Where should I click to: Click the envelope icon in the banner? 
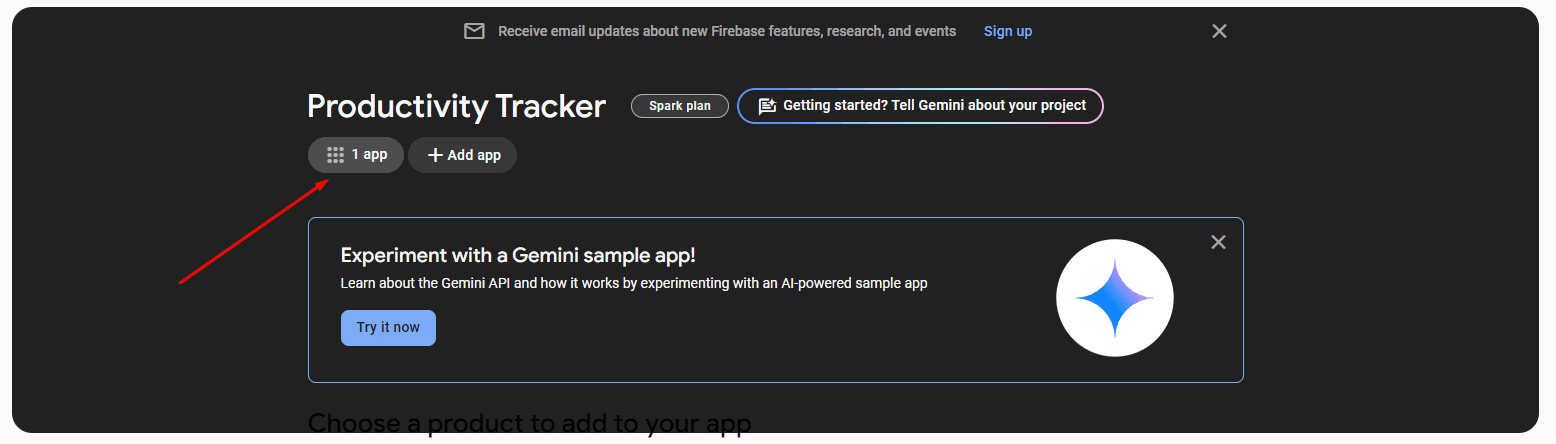[474, 31]
